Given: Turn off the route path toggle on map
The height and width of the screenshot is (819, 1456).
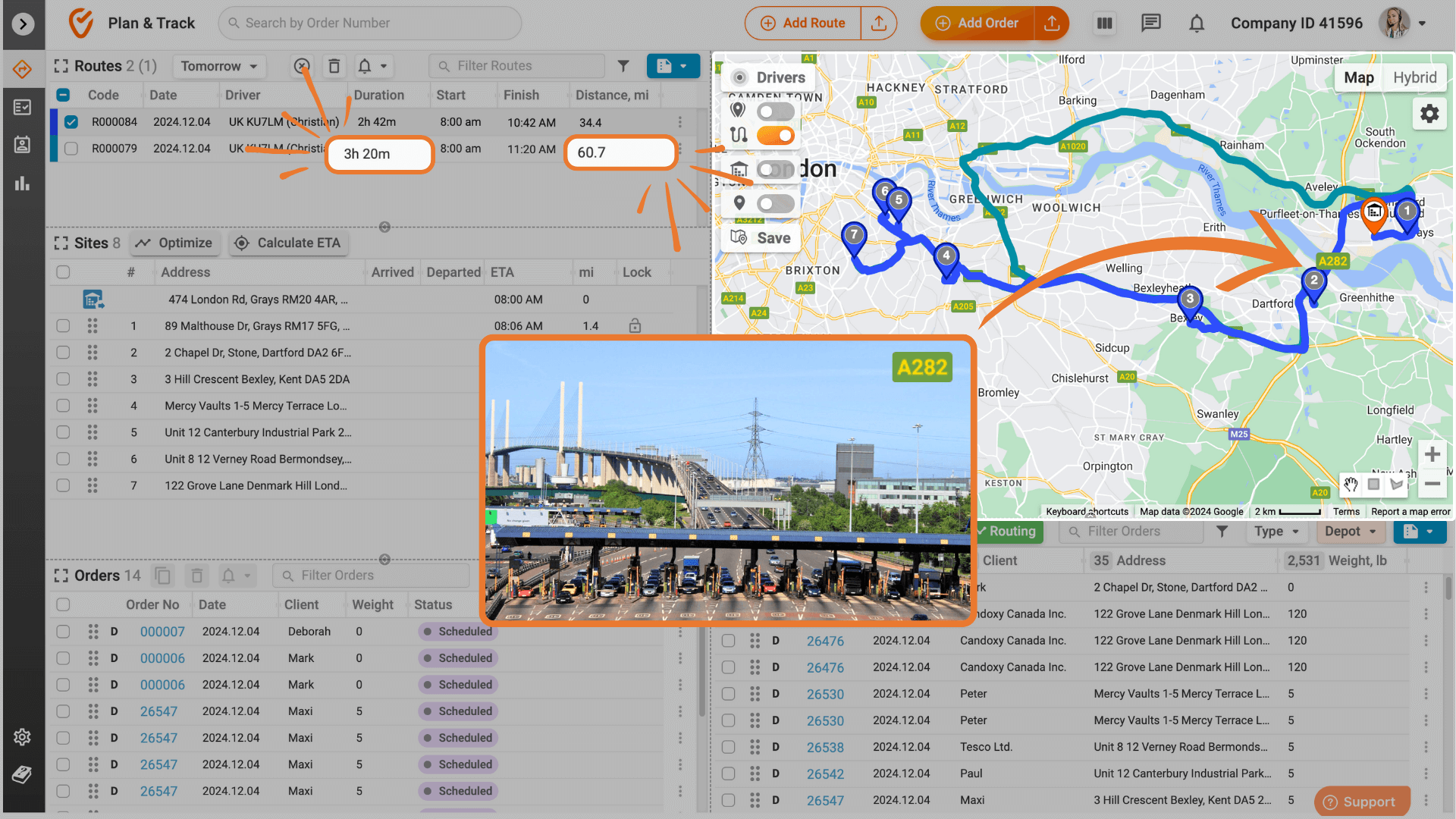Looking at the screenshot, I should [x=776, y=136].
